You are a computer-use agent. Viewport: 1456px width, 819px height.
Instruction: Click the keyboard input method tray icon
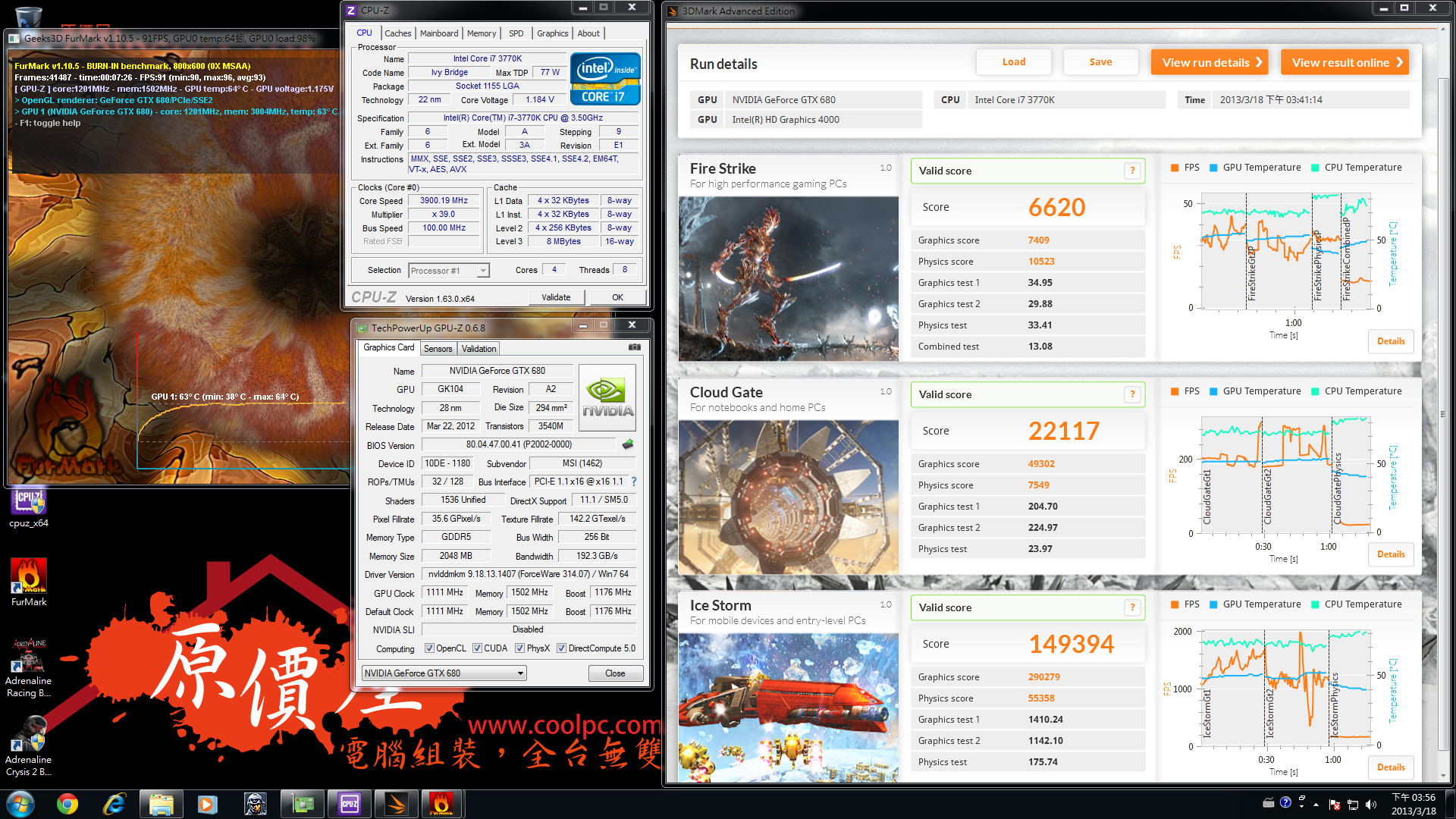point(1268,802)
